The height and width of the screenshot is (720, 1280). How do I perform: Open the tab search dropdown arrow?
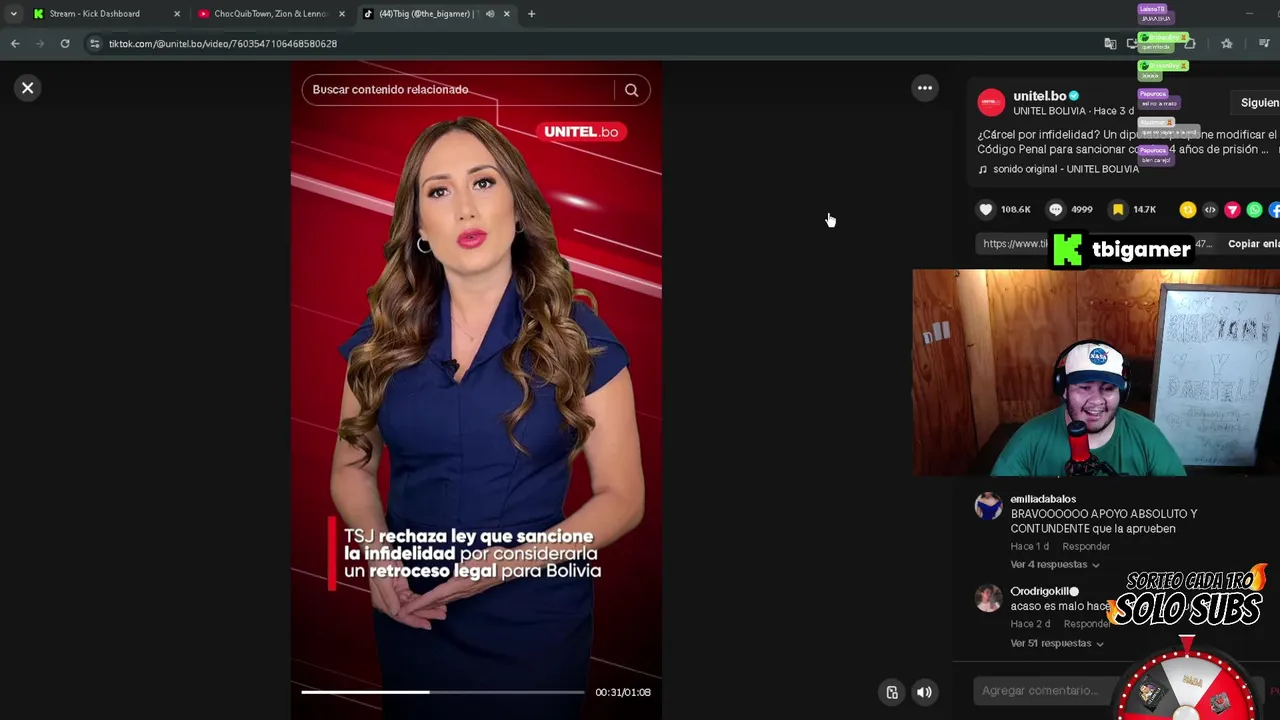coord(13,14)
